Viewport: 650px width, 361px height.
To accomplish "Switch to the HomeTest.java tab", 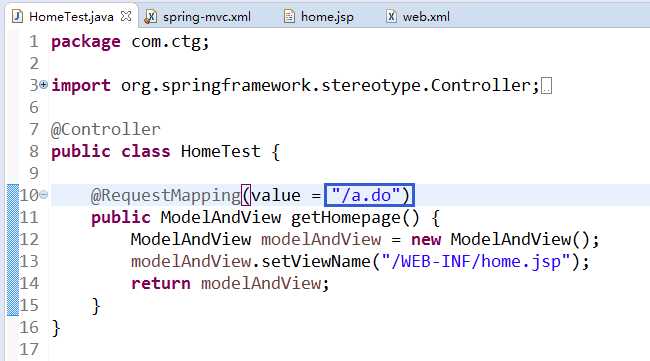I will pyautogui.click(x=71, y=17).
